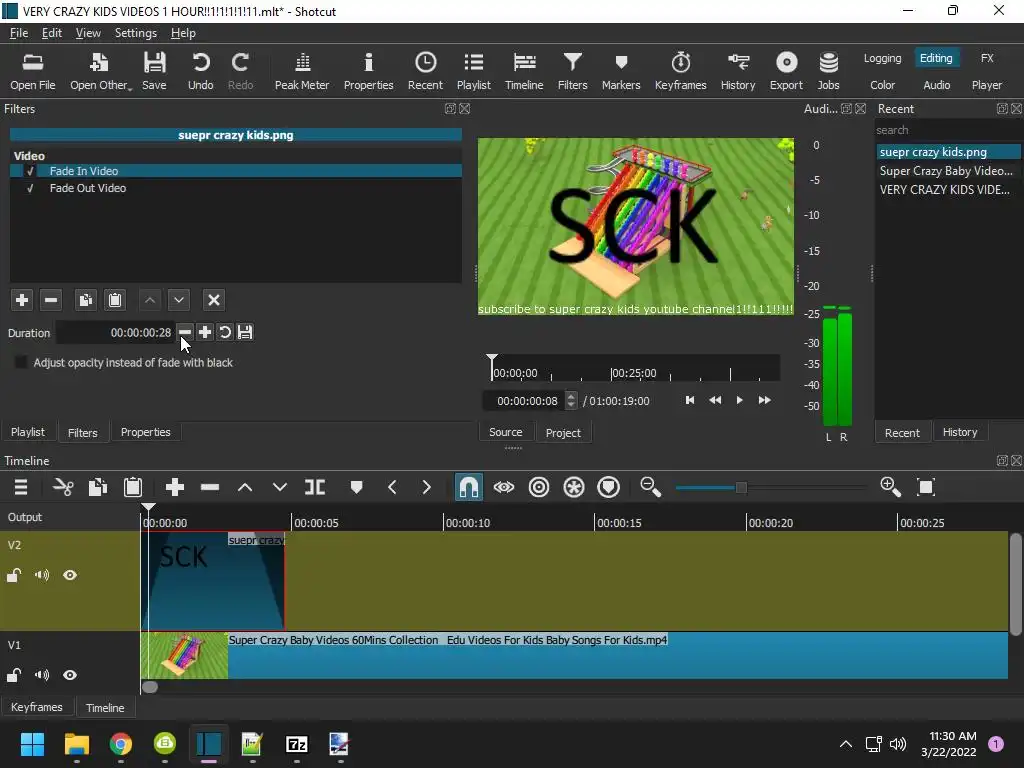Split at playhead on the timeline toolbar
This screenshot has height=768, width=1024.
(x=315, y=487)
